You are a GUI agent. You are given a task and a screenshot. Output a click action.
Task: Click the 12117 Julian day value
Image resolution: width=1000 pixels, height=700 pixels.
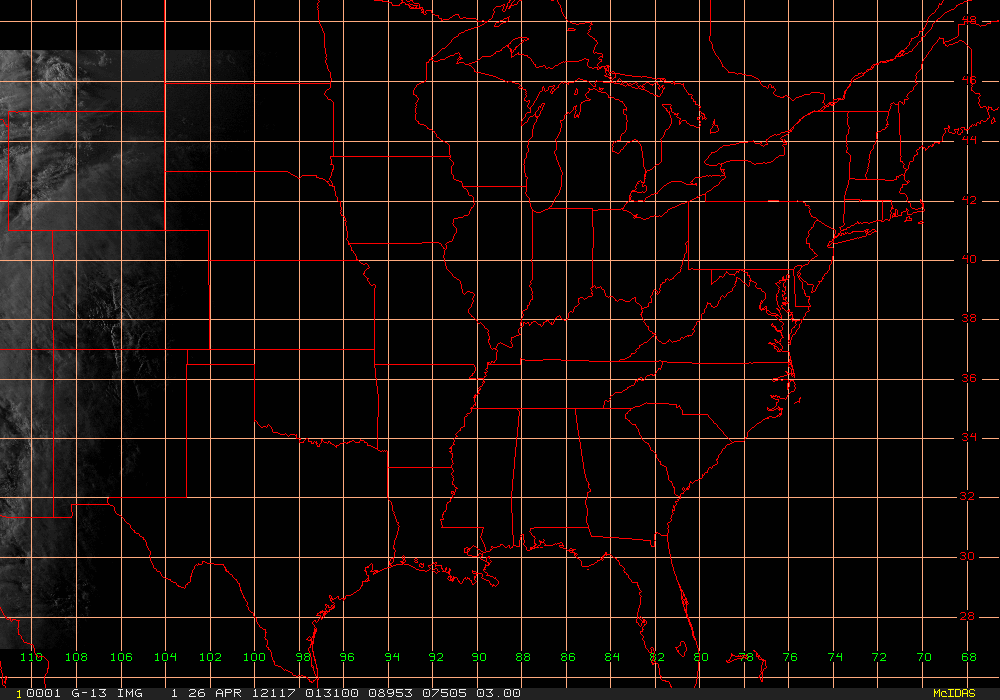click(x=274, y=693)
